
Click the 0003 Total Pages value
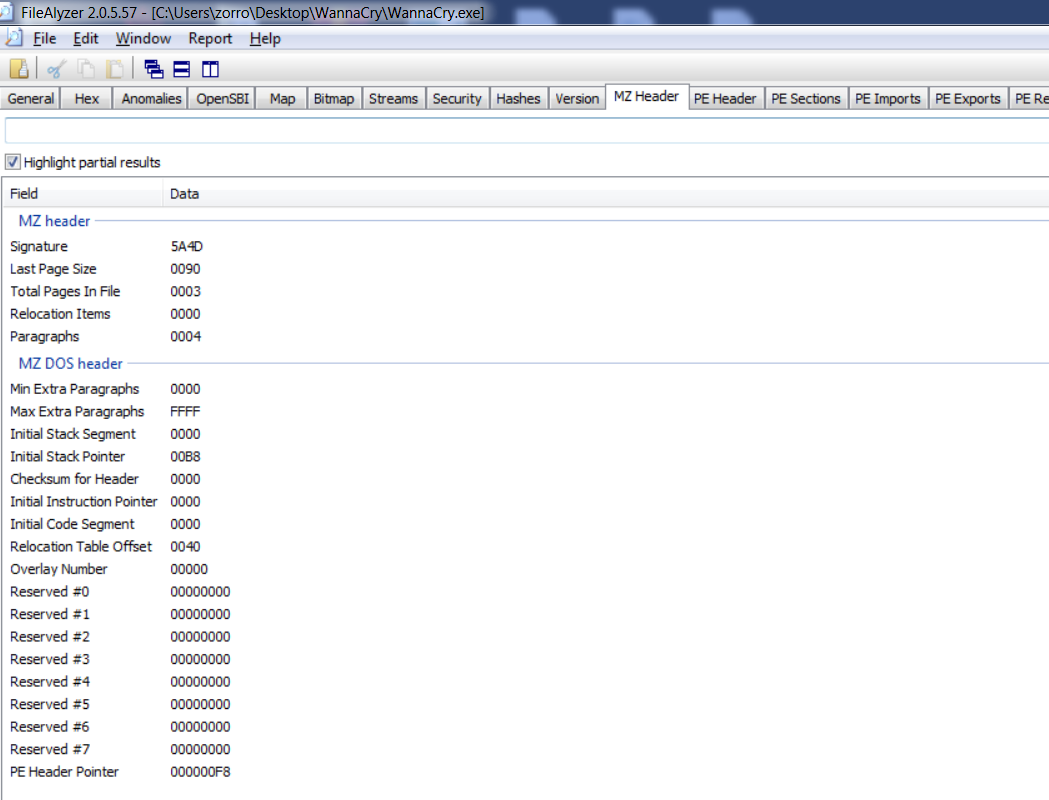185,292
